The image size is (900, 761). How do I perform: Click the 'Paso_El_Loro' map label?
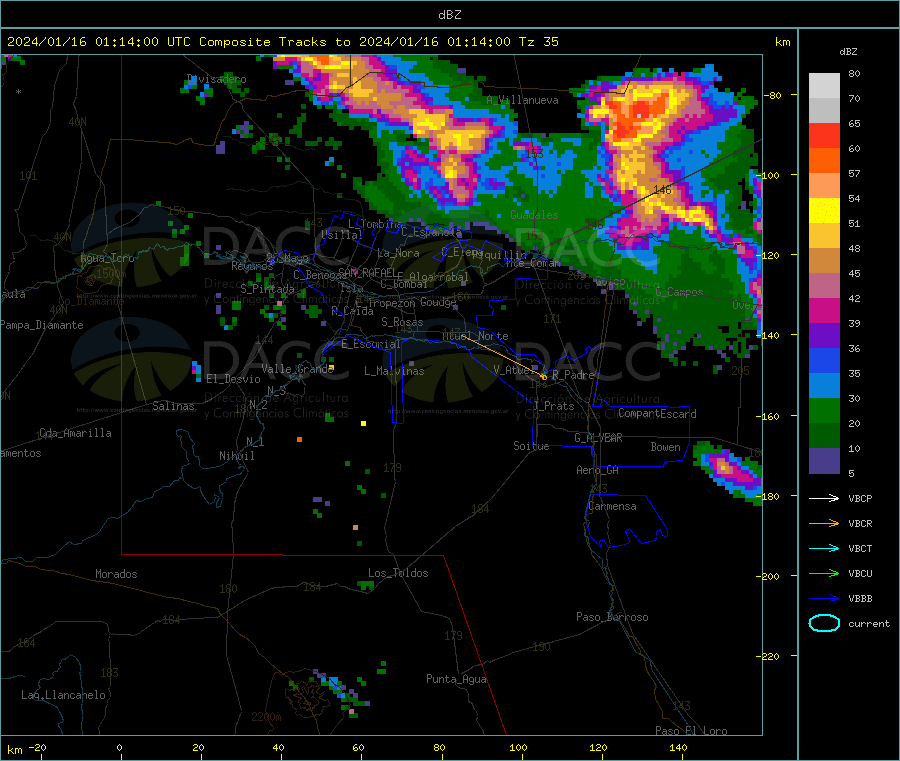click(x=691, y=731)
